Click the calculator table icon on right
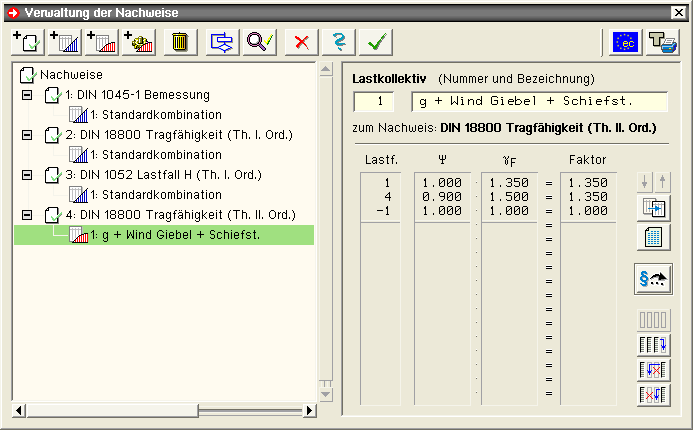Viewport: 693px width, 430px height. tap(654, 238)
